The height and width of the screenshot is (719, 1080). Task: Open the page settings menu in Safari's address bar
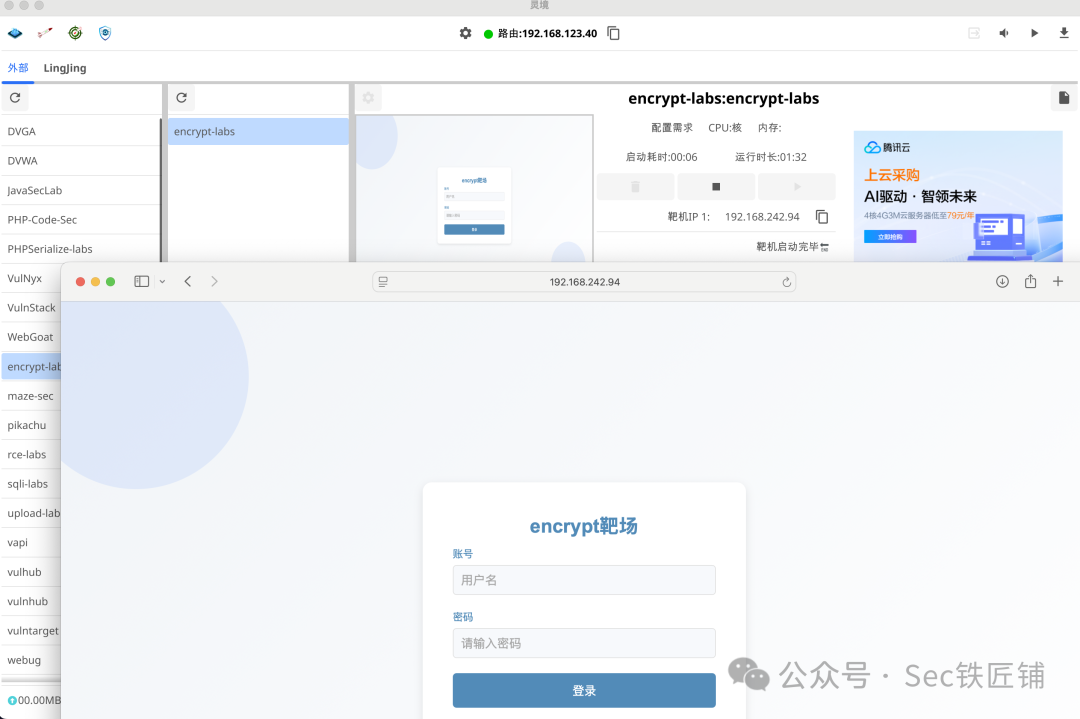point(383,281)
